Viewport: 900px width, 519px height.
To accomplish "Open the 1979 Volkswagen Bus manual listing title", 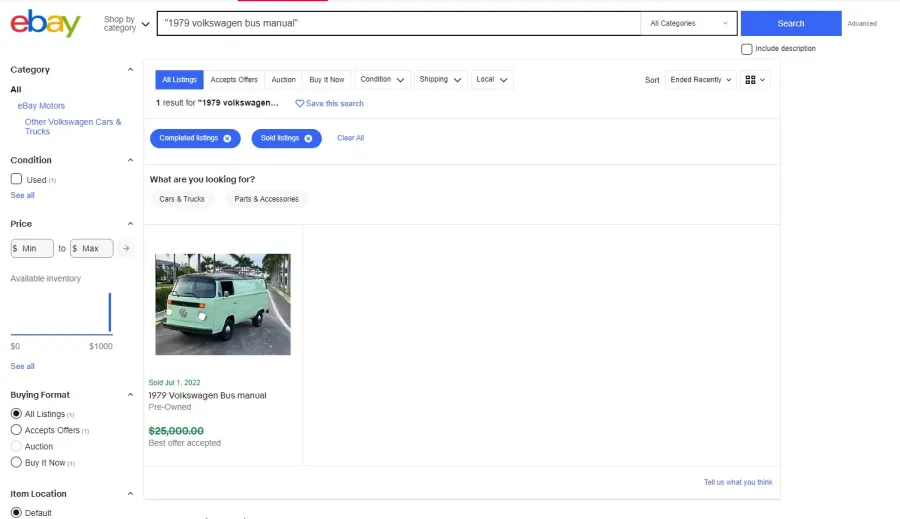I will click(207, 396).
